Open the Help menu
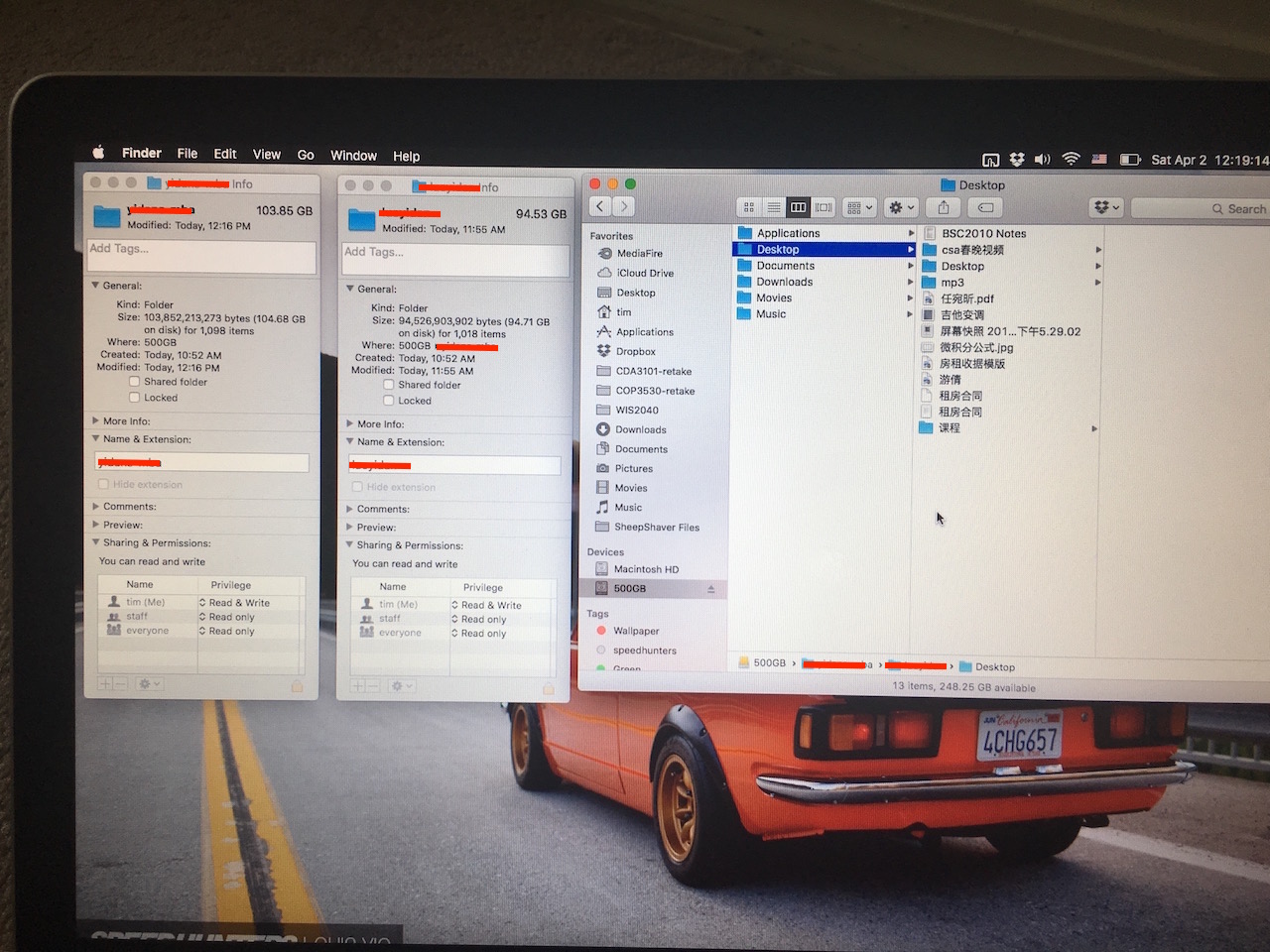Screen dimensions: 1270x952 point(406,156)
